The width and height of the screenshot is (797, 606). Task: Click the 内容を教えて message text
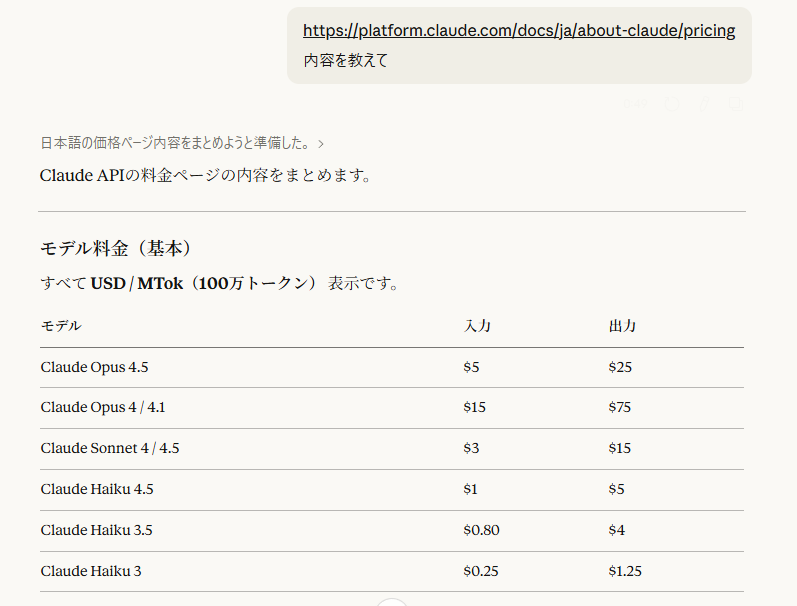point(346,60)
